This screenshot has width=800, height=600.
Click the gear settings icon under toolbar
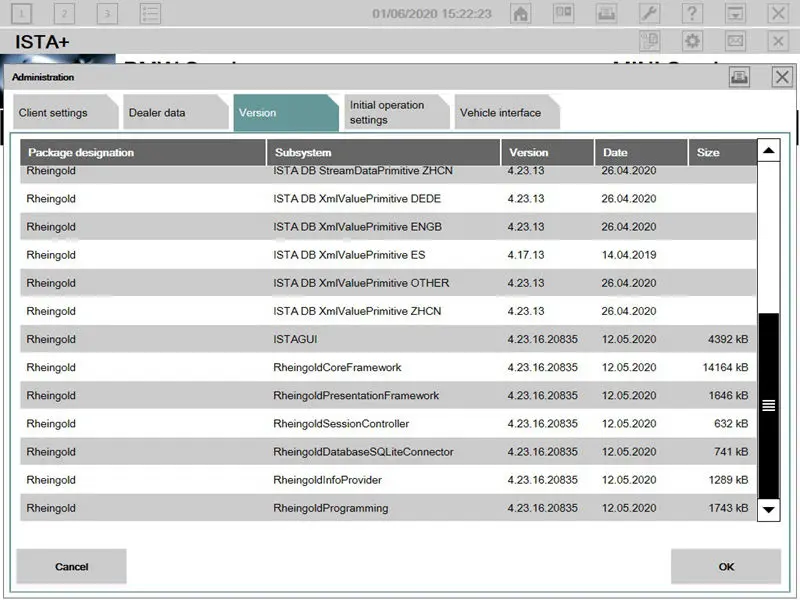coord(692,41)
